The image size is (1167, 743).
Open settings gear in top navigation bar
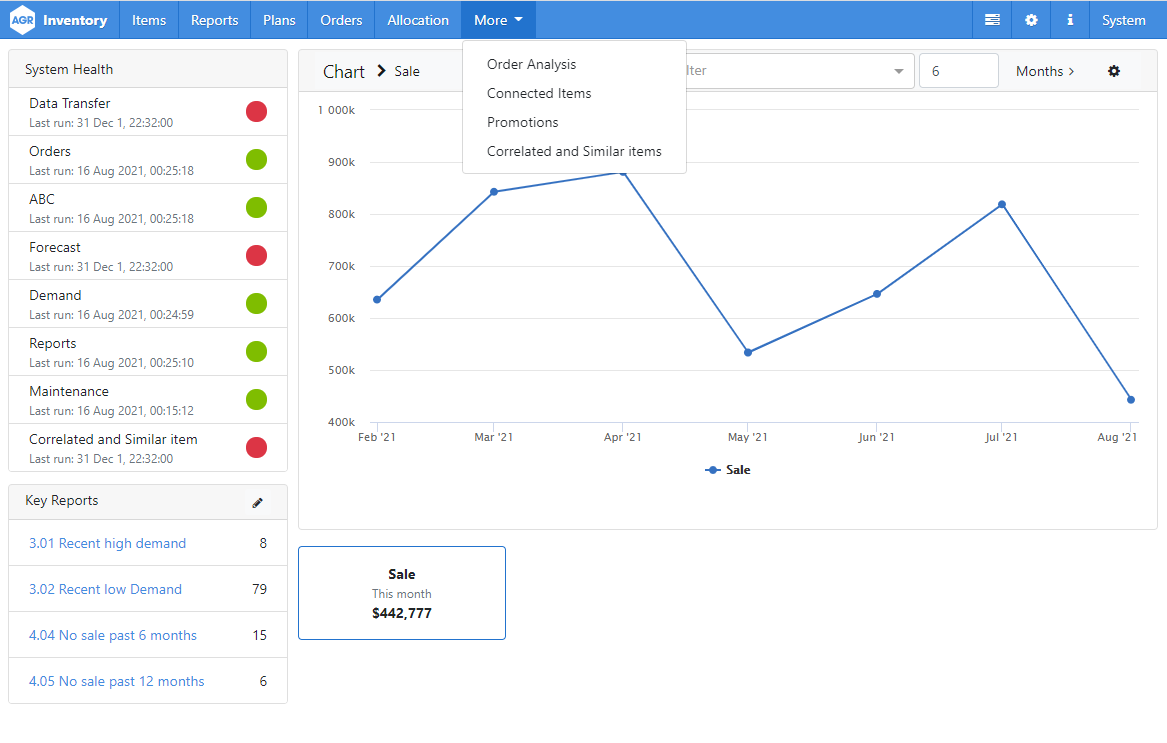[1031, 20]
